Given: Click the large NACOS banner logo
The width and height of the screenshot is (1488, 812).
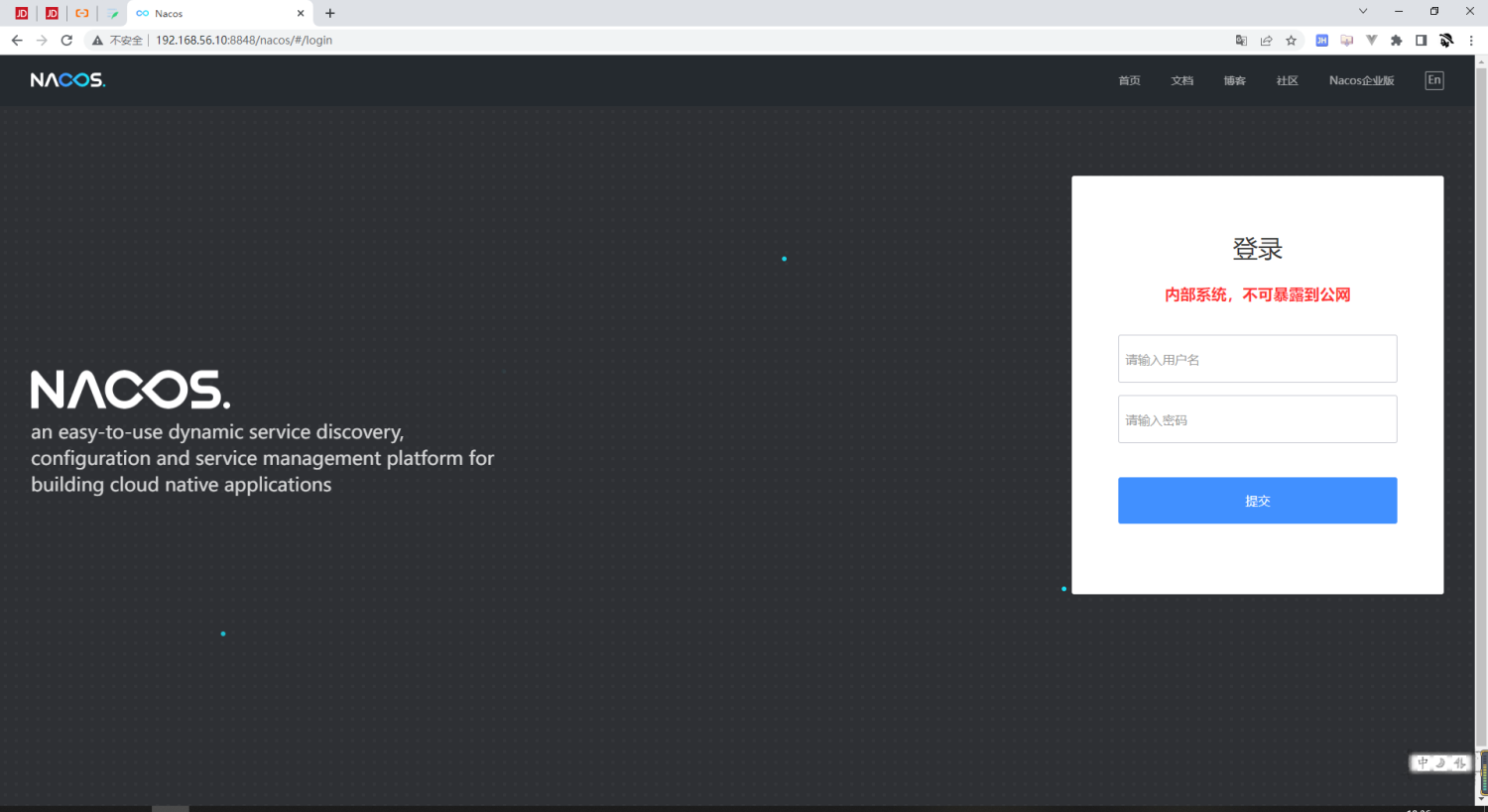Looking at the screenshot, I should click(130, 390).
